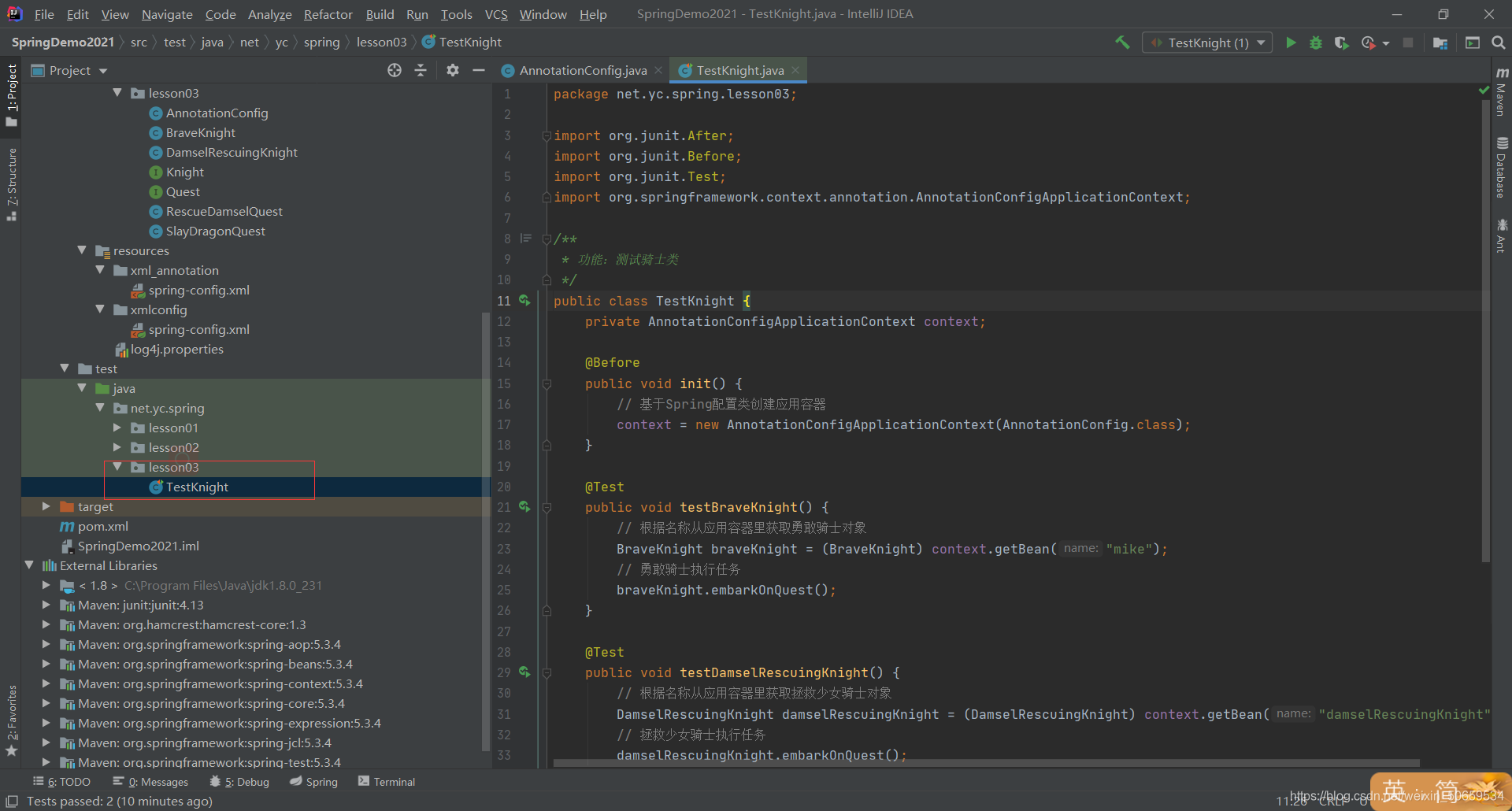Close the AnnotationConfig.java tab

658,70
